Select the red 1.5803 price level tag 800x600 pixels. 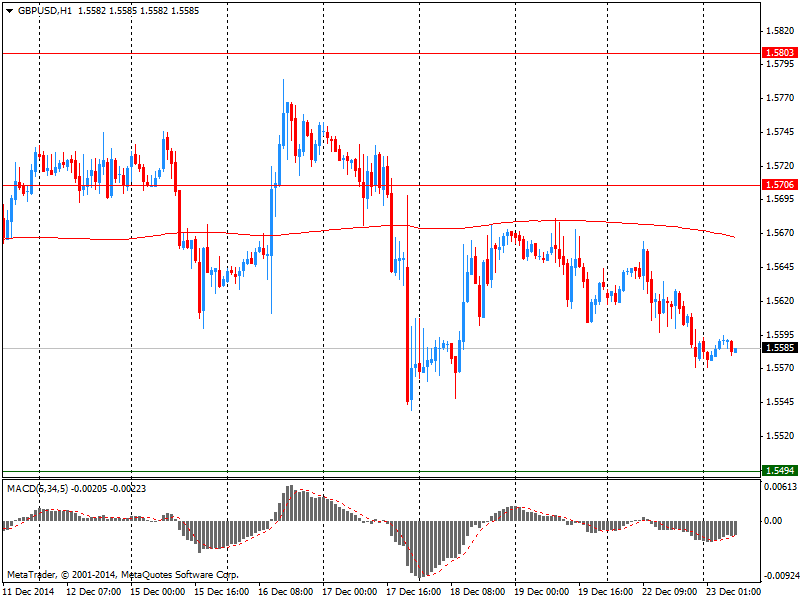click(x=780, y=53)
